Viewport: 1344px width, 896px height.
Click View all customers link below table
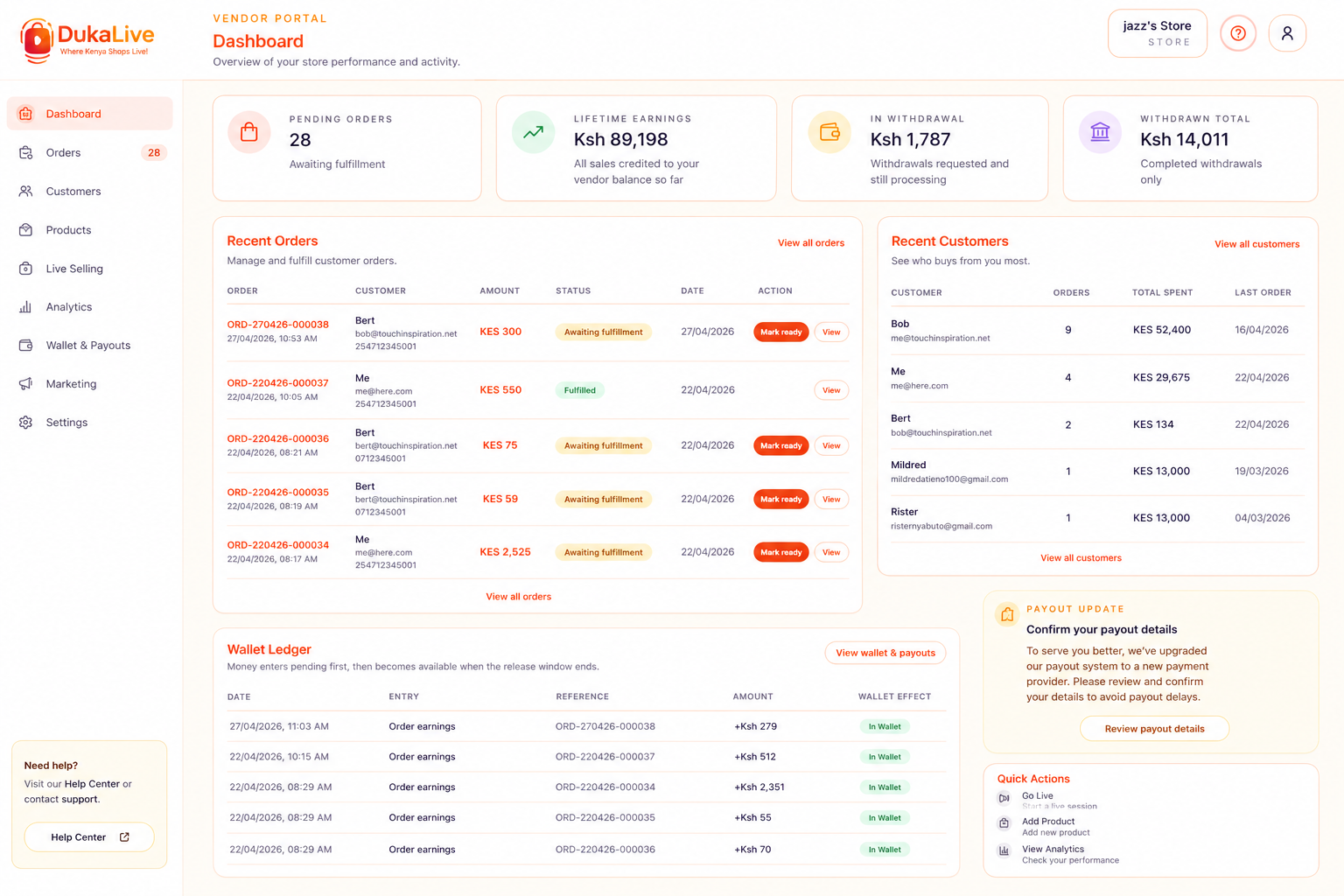(x=1081, y=558)
